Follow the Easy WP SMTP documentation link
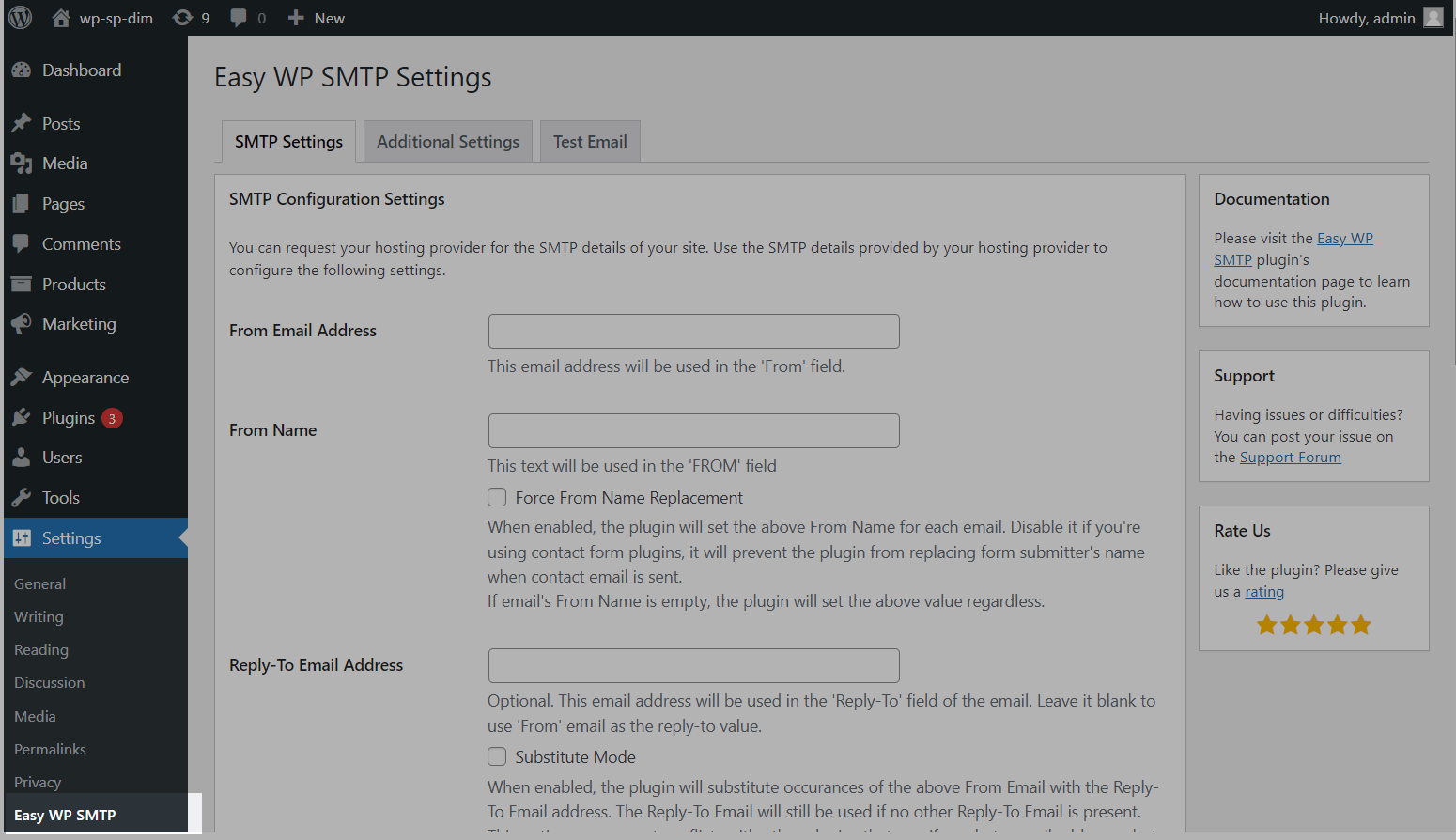This screenshot has width=1456, height=840. pyautogui.click(x=1293, y=249)
